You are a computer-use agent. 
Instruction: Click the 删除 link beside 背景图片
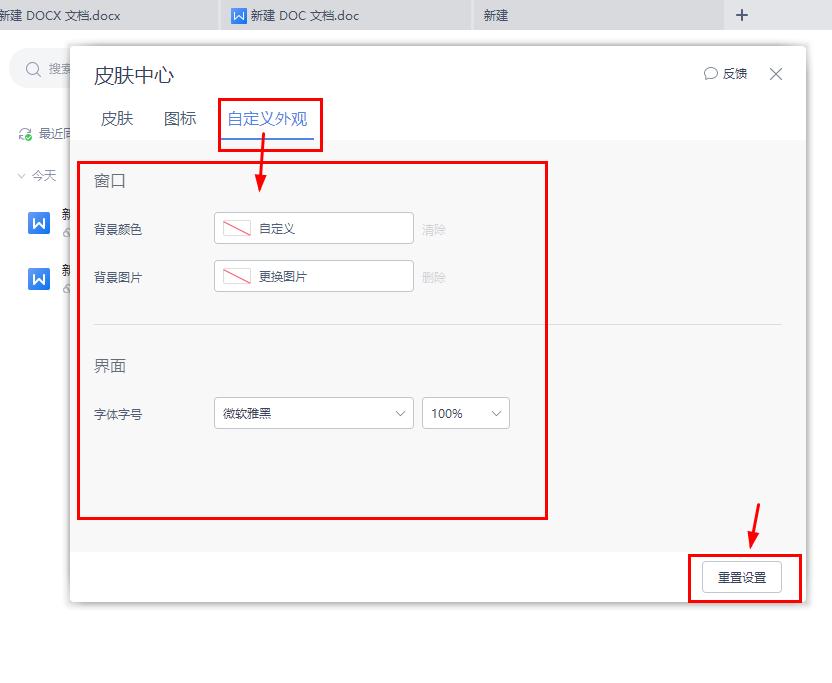435,277
